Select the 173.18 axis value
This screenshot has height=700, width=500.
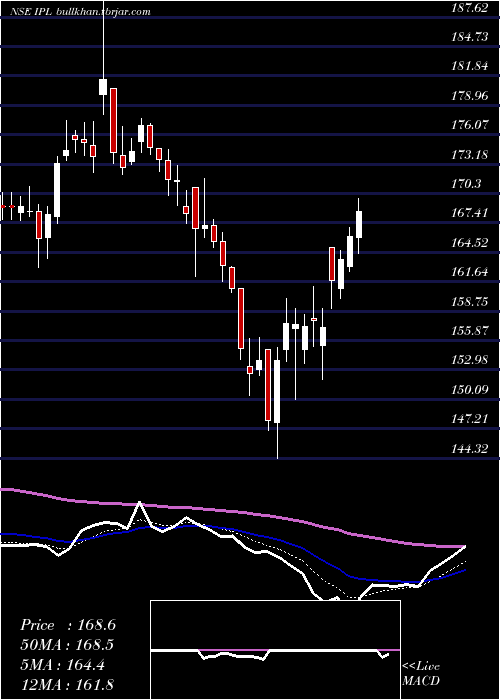470,155
